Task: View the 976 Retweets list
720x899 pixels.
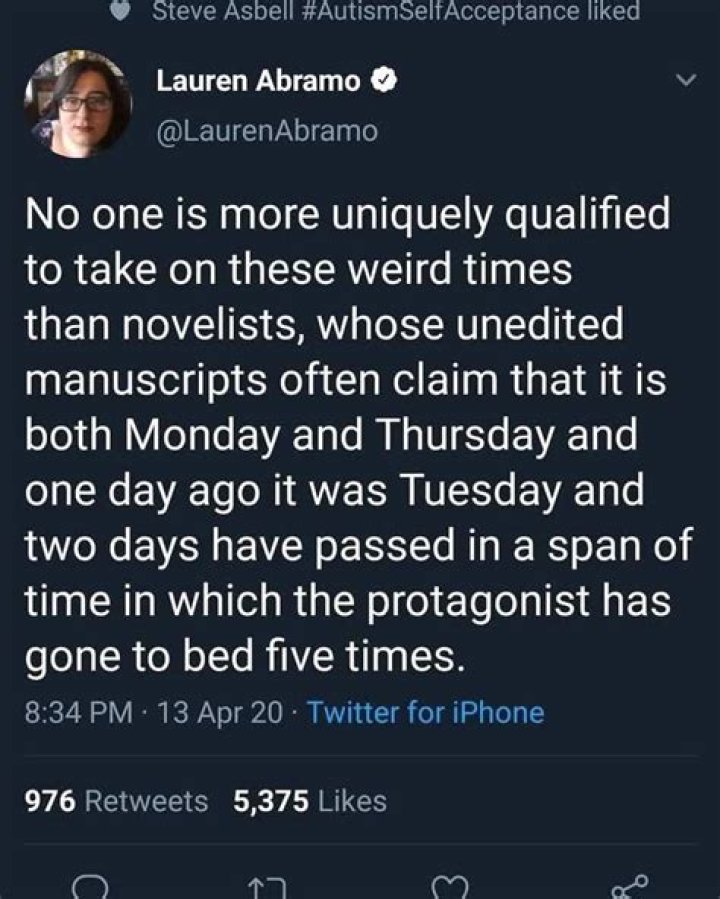Action: [x=115, y=800]
